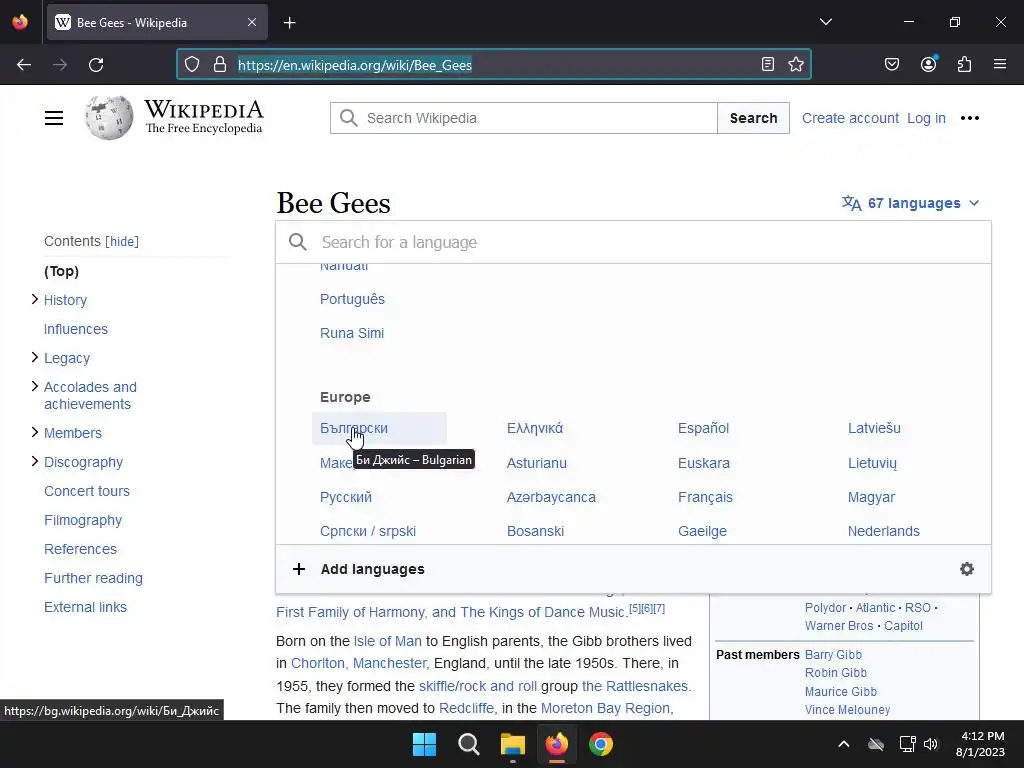Screen dimensions: 1024x768
Task: Close the Bee Gees - Wikipedia tab
Action: tap(252, 22)
